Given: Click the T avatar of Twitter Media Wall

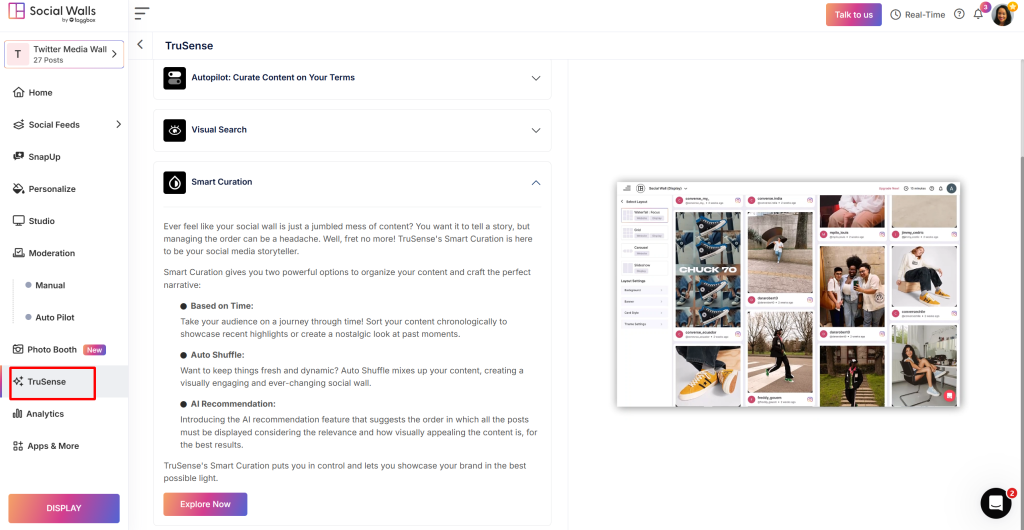Looking at the screenshot, I should click(x=18, y=54).
